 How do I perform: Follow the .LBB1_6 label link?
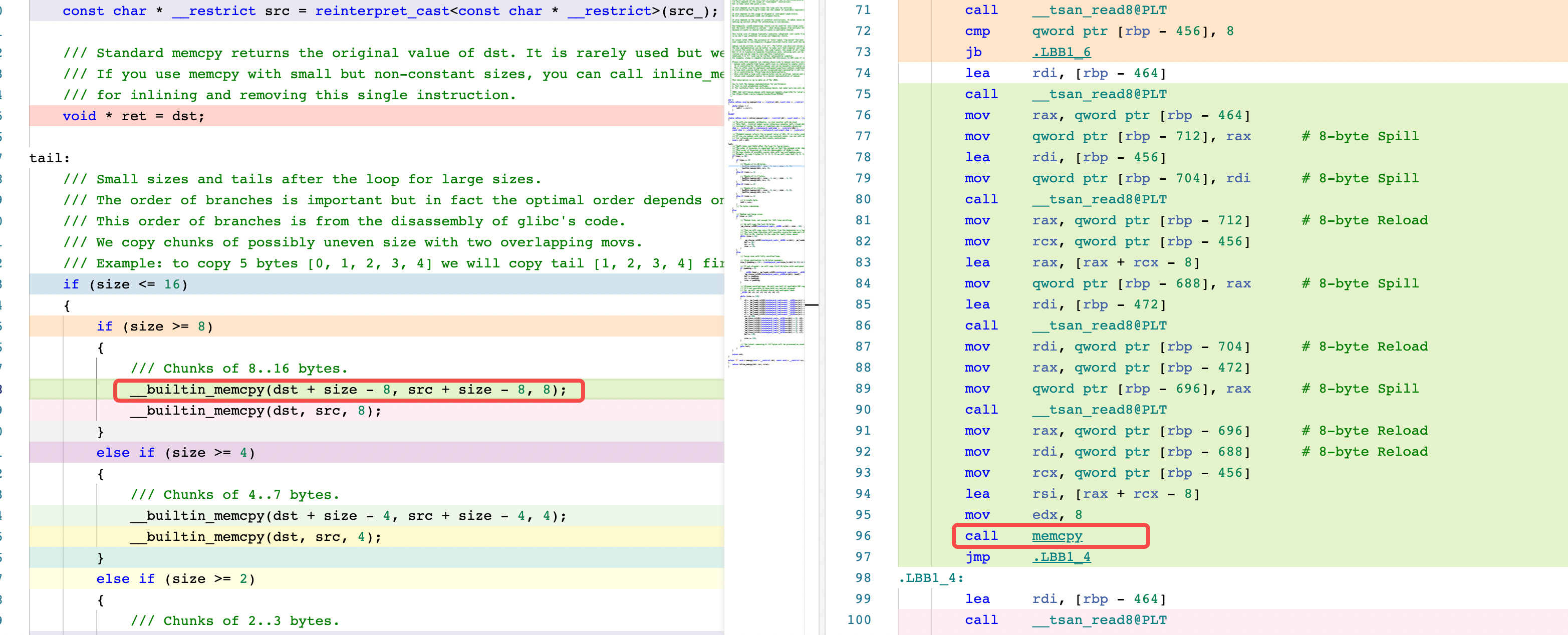click(1061, 52)
